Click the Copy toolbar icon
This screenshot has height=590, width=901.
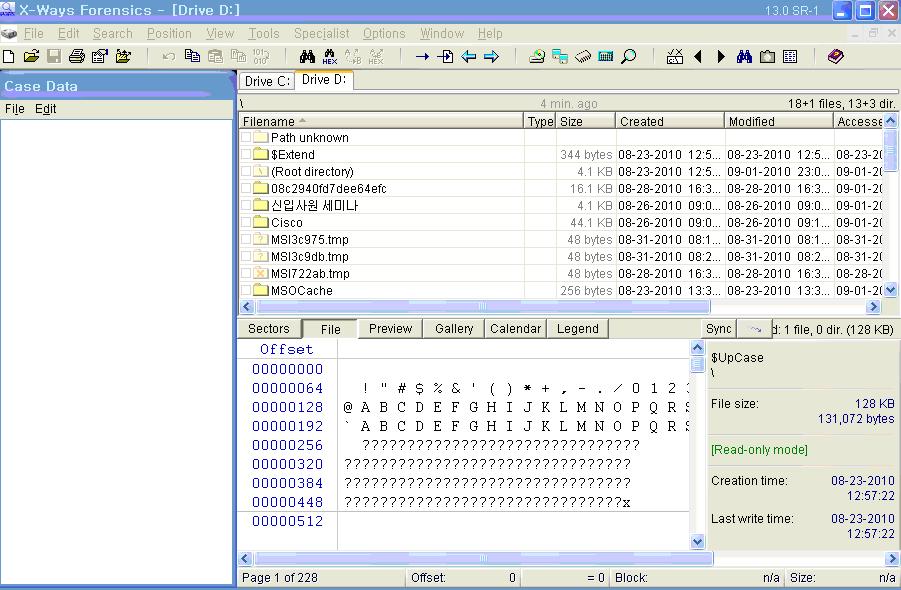[x=192, y=56]
